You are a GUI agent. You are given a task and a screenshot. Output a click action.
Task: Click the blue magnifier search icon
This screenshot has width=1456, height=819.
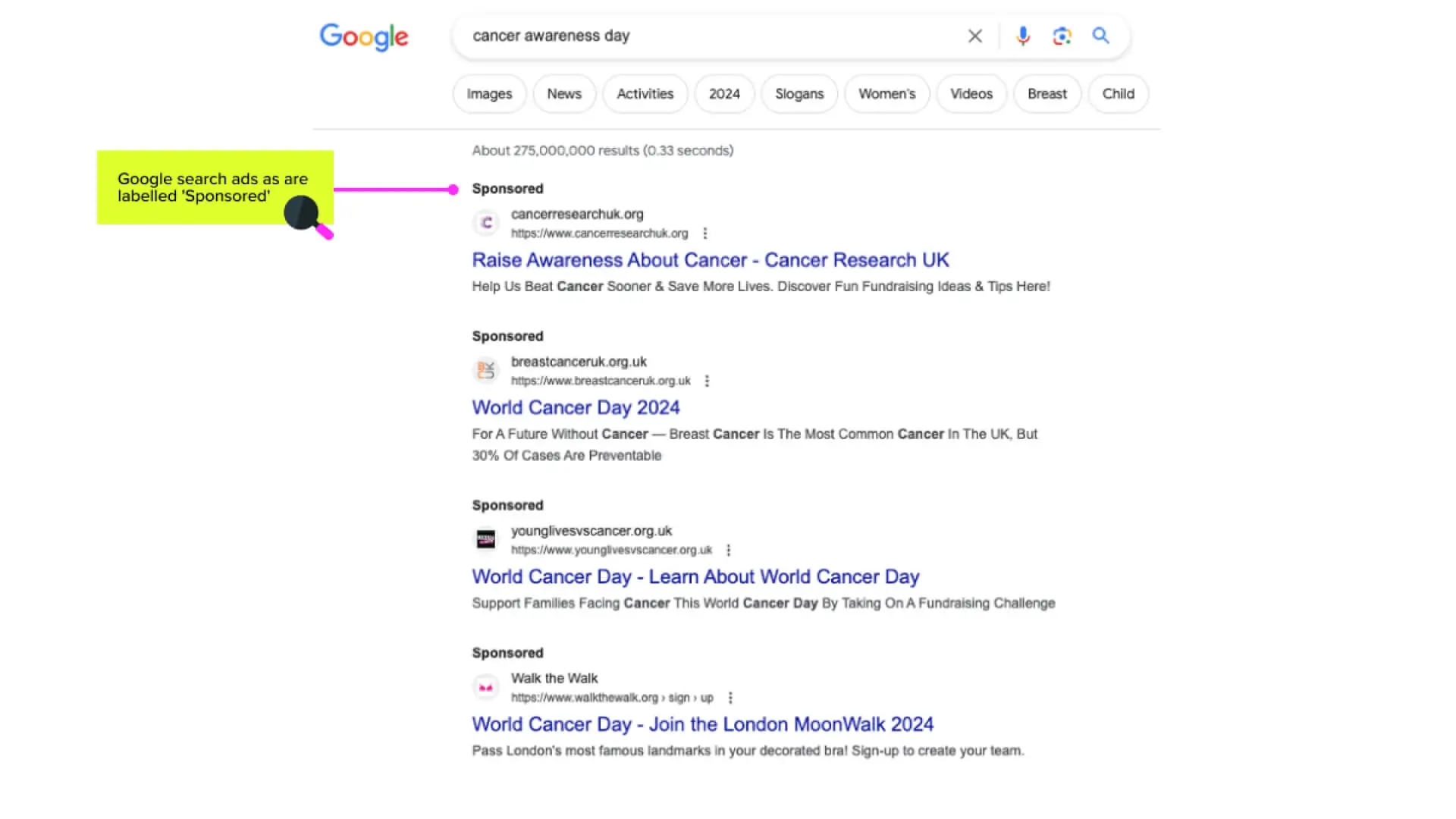(1100, 36)
